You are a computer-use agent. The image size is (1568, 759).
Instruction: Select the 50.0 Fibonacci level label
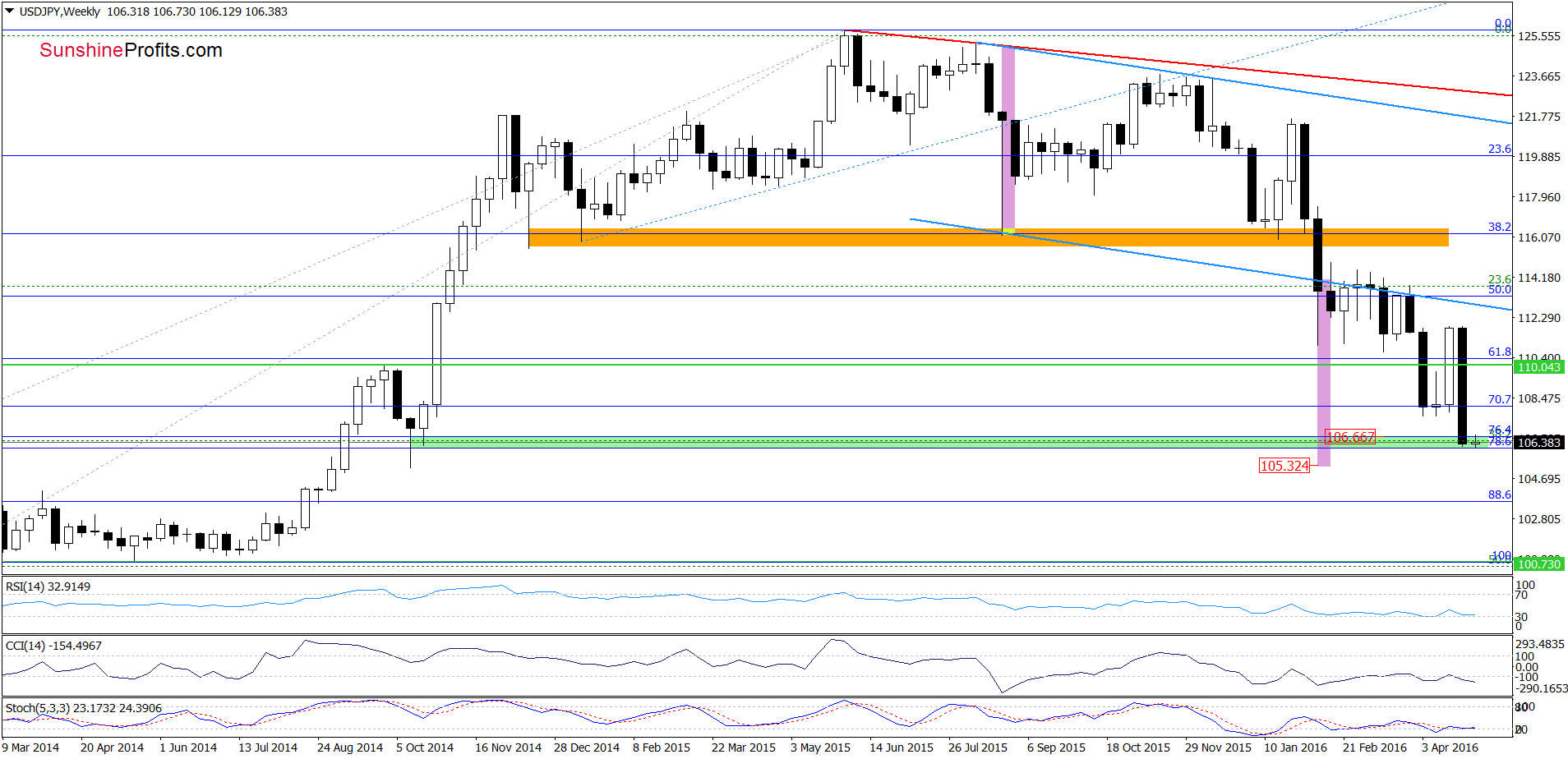click(1500, 289)
